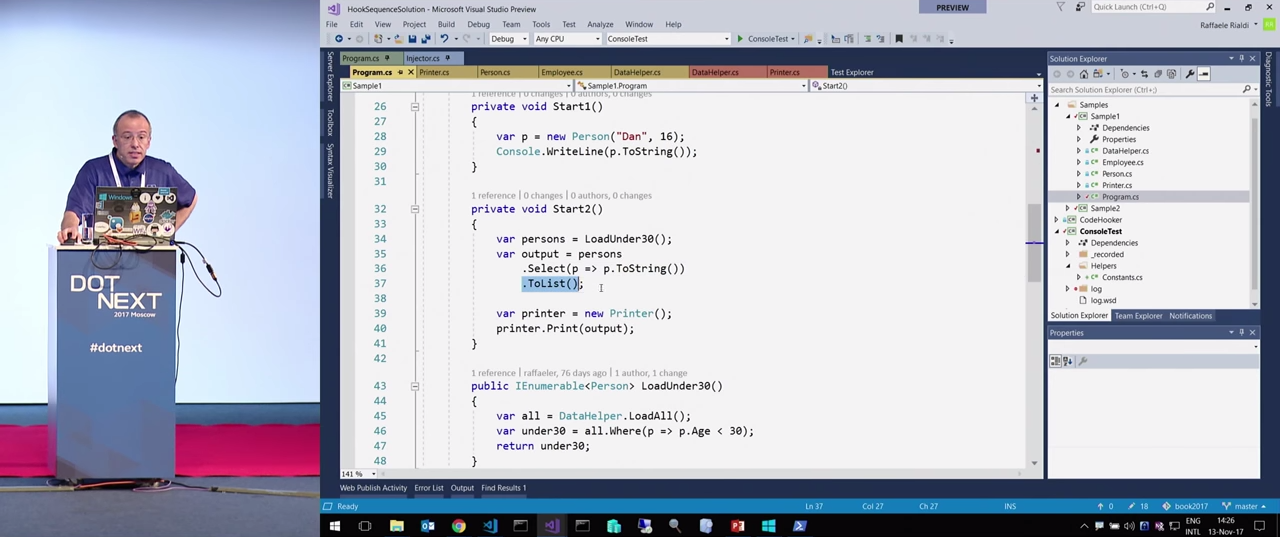Click the Alphabetical sort icon in Properties panel
The width and height of the screenshot is (1280, 537).
(1067, 360)
